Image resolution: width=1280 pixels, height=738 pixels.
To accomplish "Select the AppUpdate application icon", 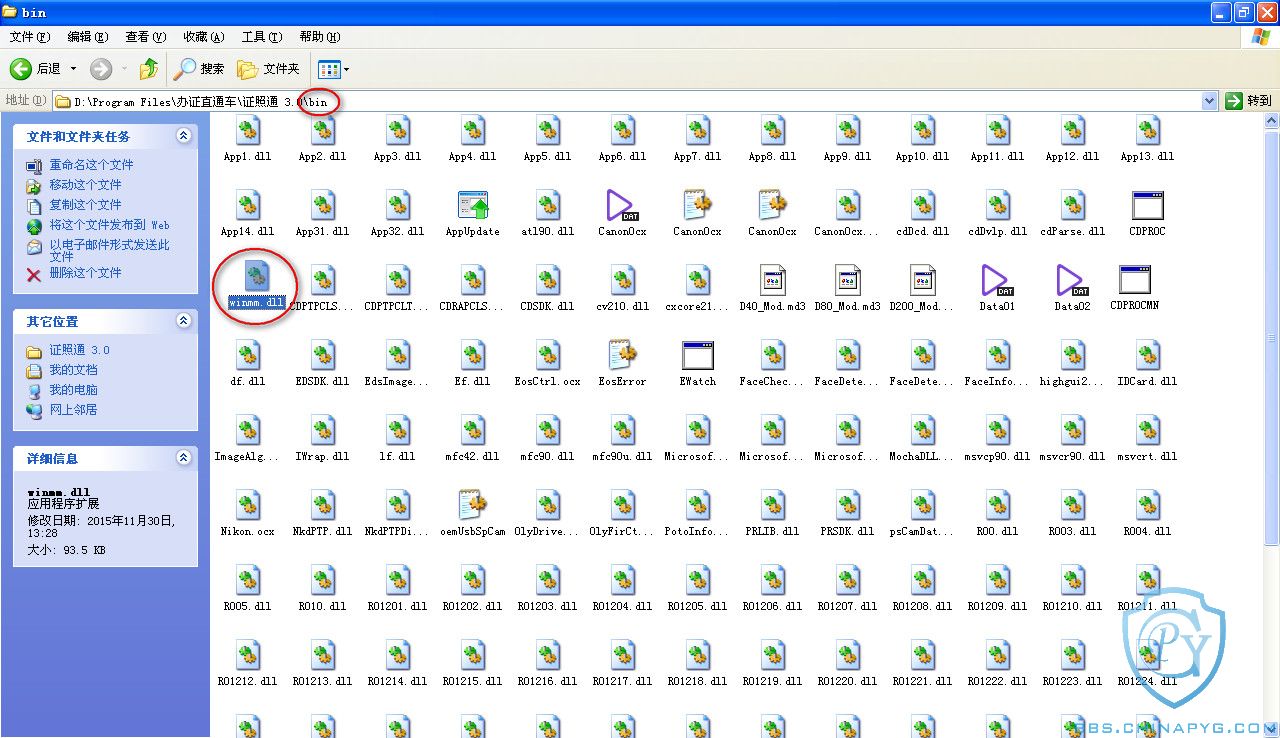I will [x=473, y=205].
